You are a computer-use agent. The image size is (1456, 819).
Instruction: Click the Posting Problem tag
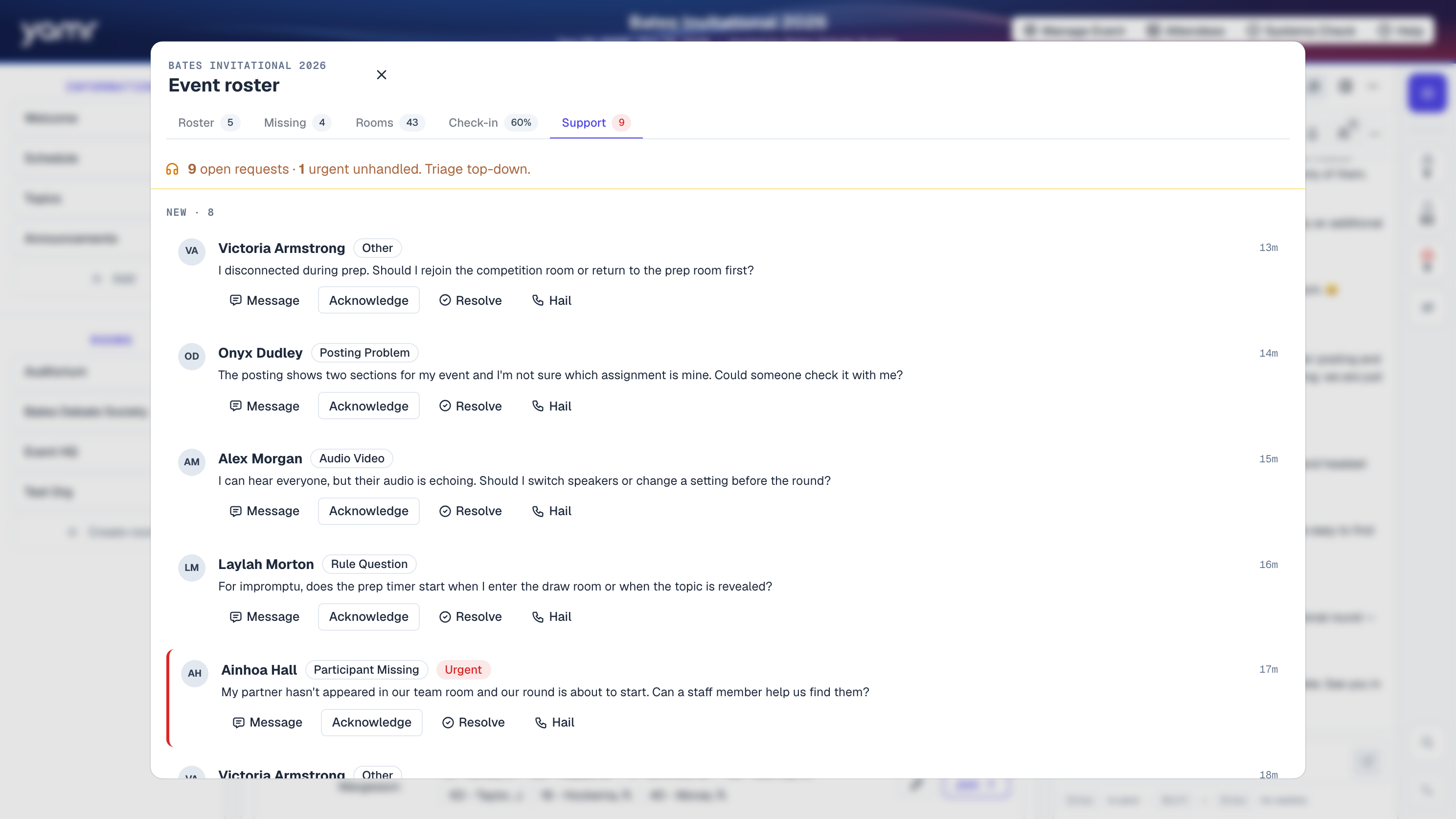tap(364, 353)
